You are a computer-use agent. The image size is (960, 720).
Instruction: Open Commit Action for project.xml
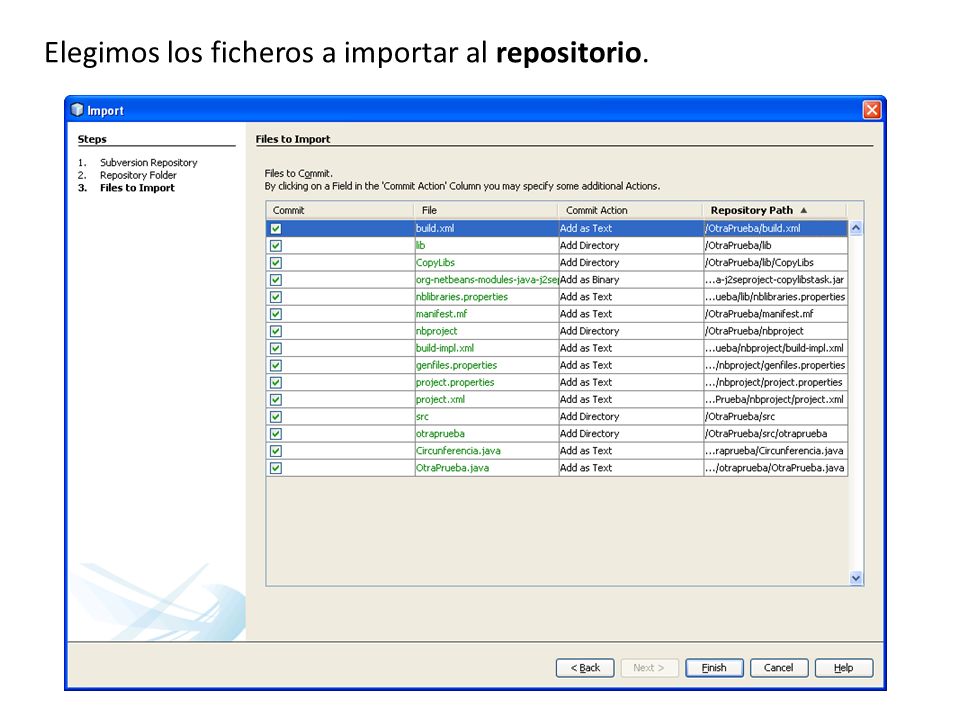631,400
